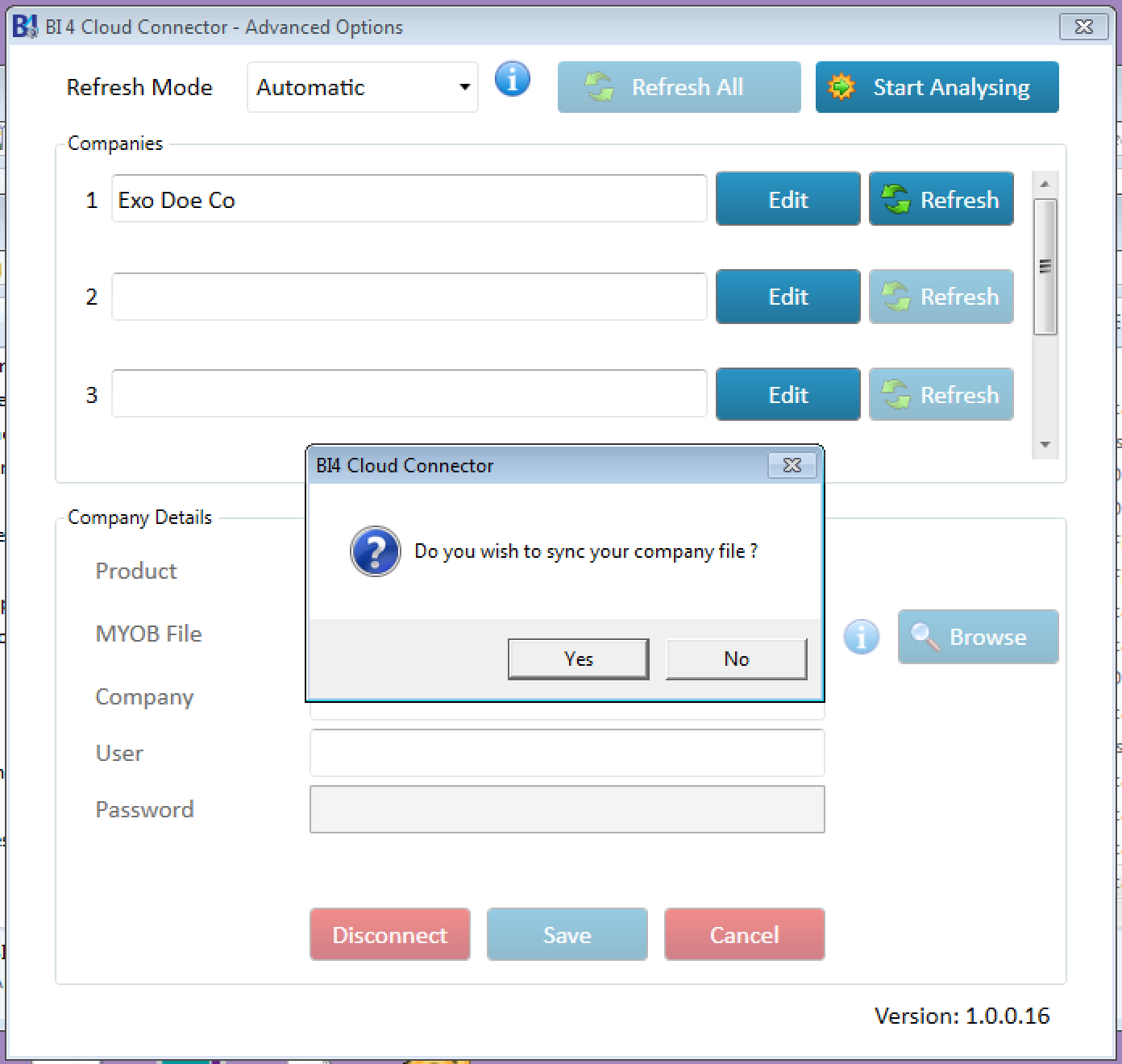Image resolution: width=1122 pixels, height=1064 pixels.
Task: Click the Browse button
Action: (x=978, y=637)
